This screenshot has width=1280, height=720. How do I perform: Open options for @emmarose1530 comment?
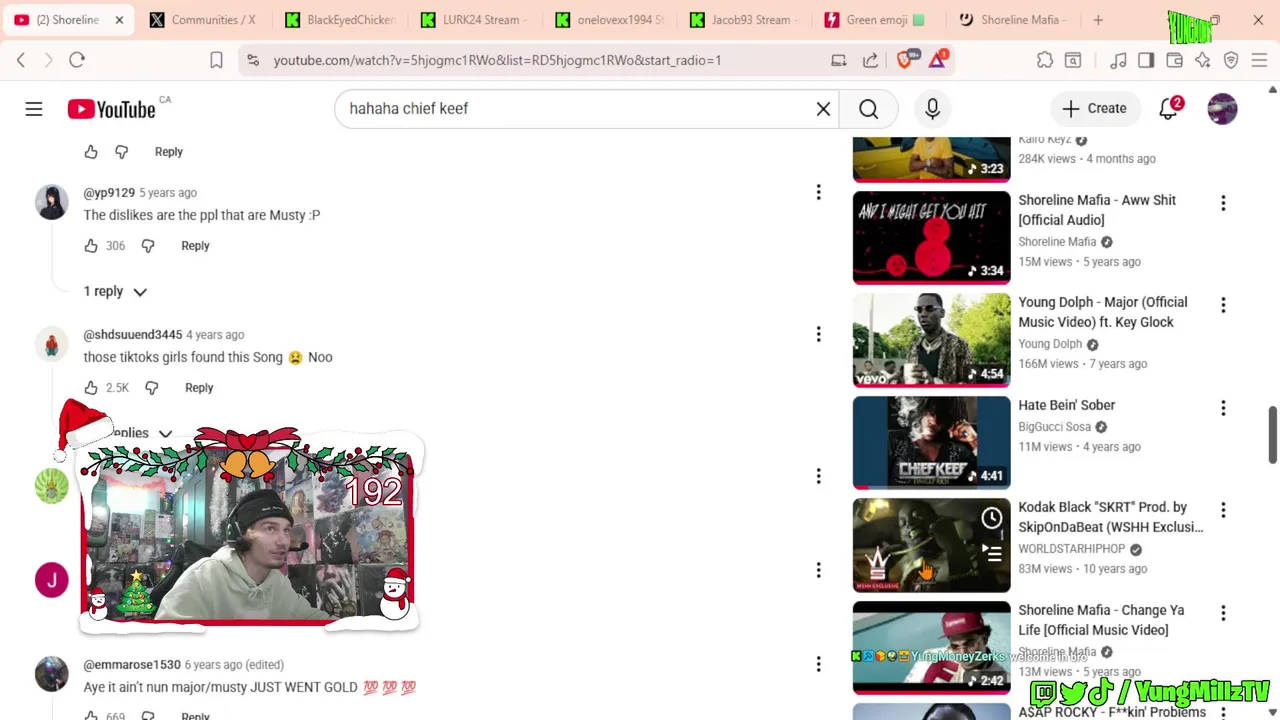[818, 664]
